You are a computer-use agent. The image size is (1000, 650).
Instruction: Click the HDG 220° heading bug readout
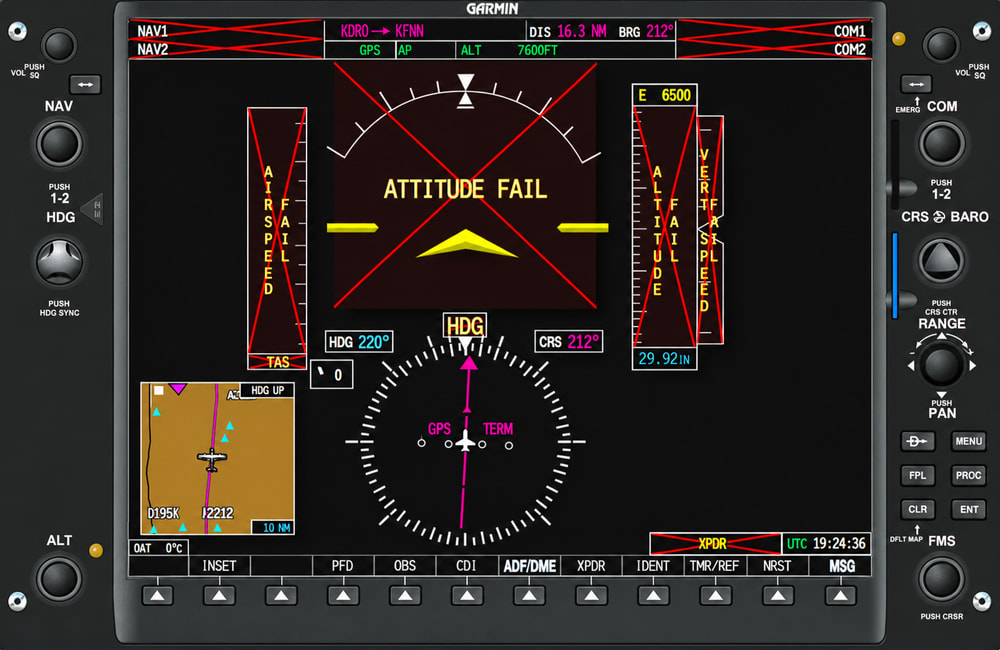pos(359,342)
